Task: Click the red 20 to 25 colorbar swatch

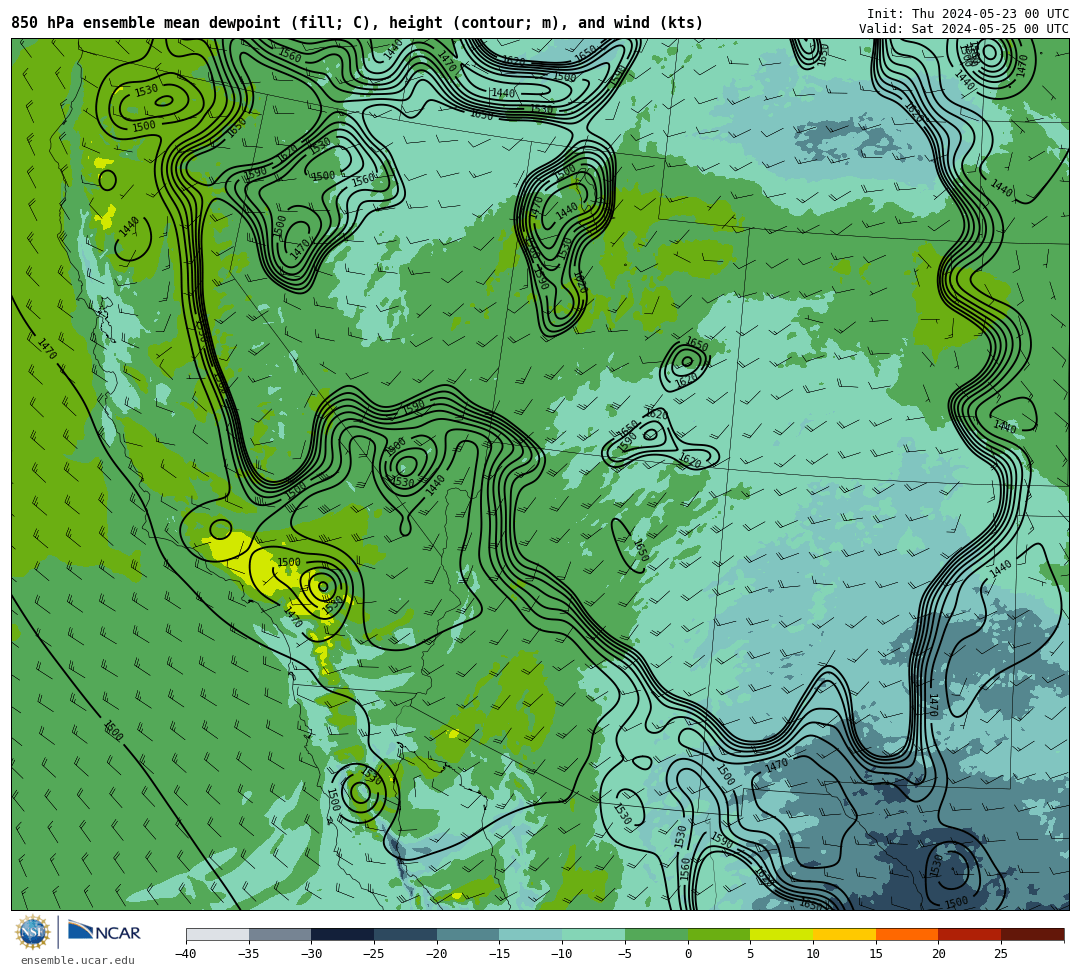Action: [970, 934]
